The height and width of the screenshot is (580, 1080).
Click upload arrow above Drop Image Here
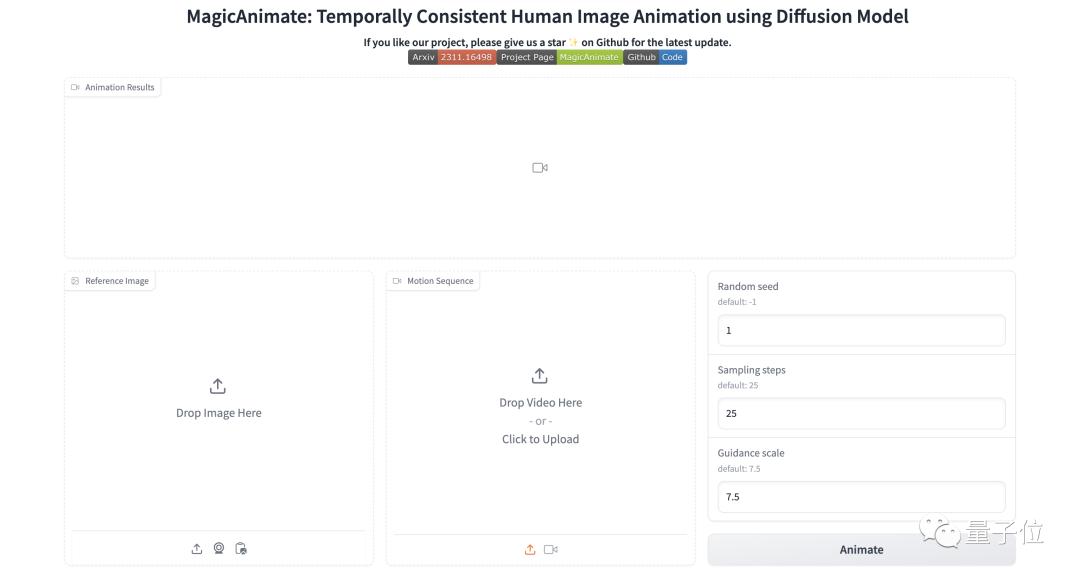[218, 387]
